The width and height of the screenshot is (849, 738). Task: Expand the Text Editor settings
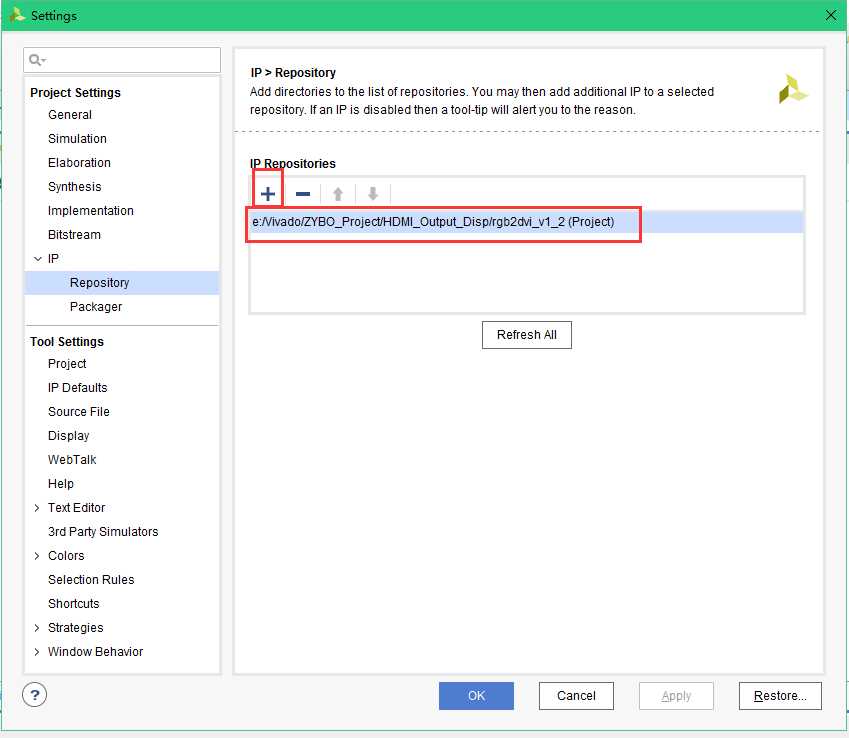pos(37,508)
